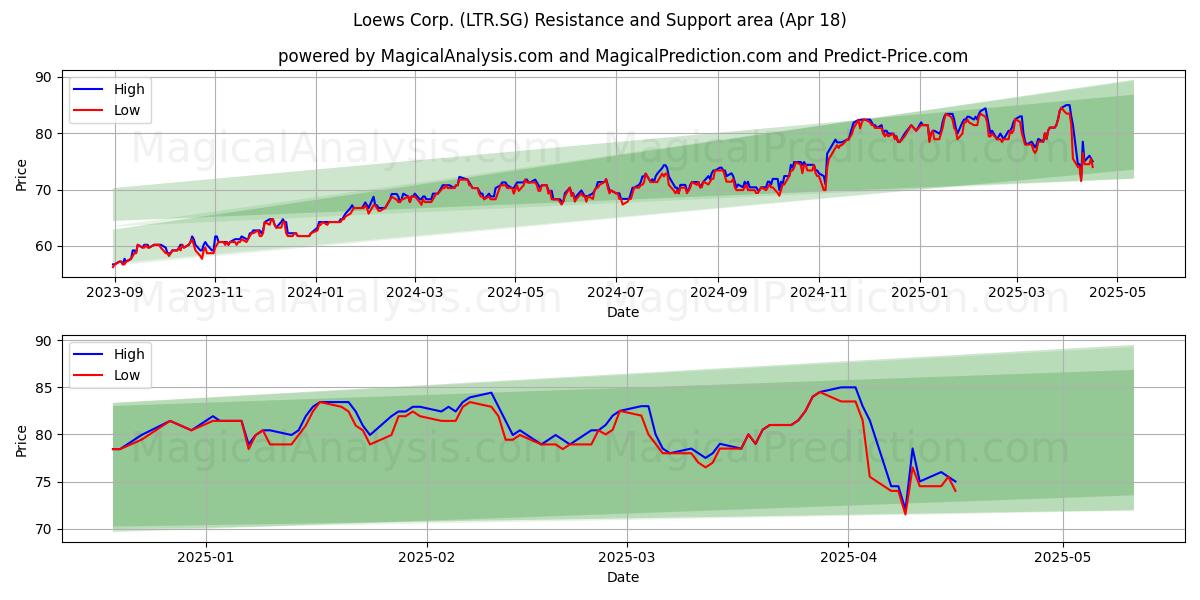Image resolution: width=1200 pixels, height=600 pixels.
Task: Click the '2024-09' x-axis label in top chart
Action: pyautogui.click(x=718, y=292)
